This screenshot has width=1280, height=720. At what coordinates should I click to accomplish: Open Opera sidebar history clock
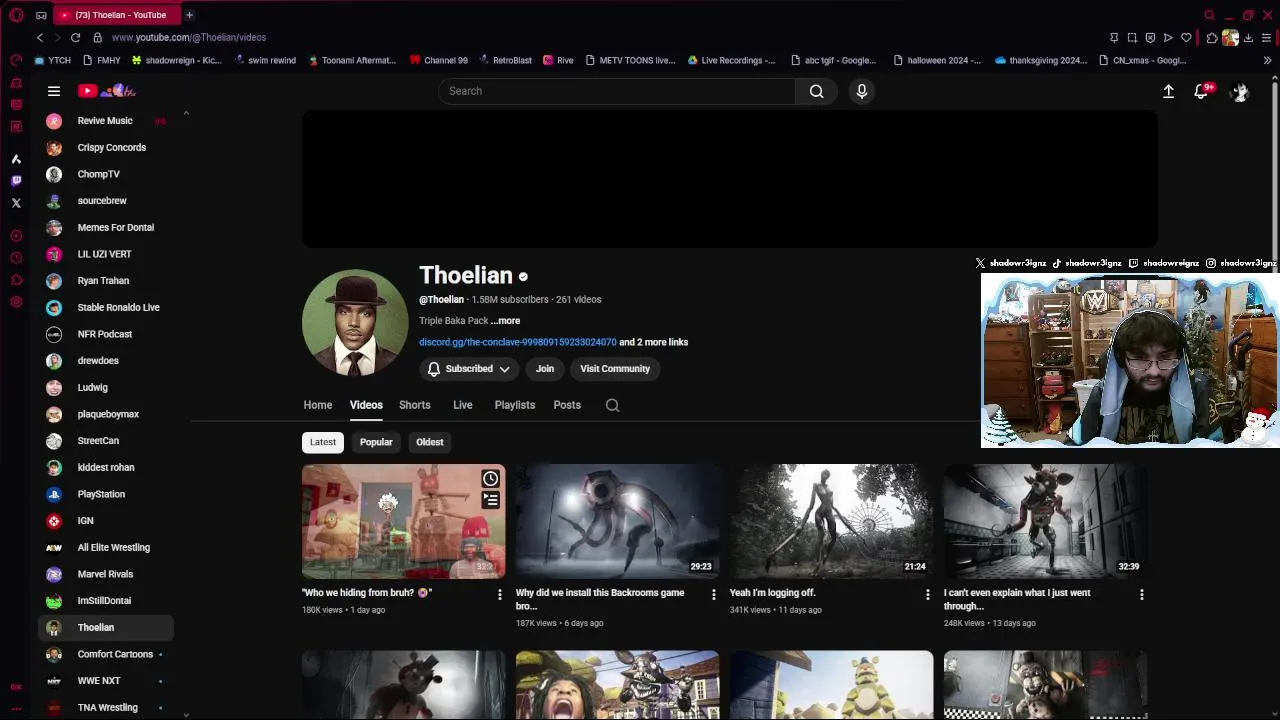16,258
